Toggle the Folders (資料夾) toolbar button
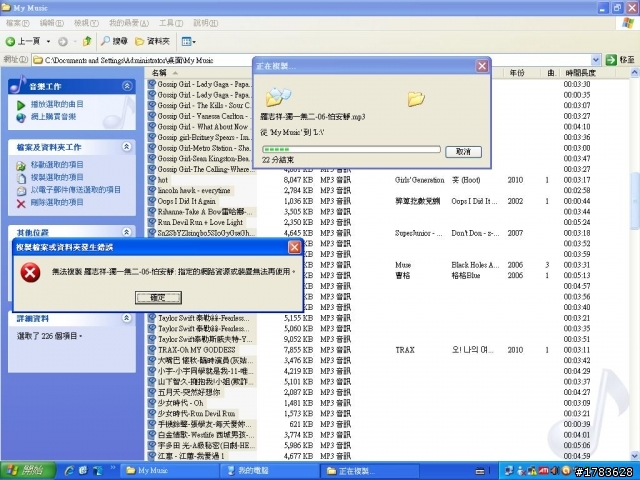 click(152, 41)
